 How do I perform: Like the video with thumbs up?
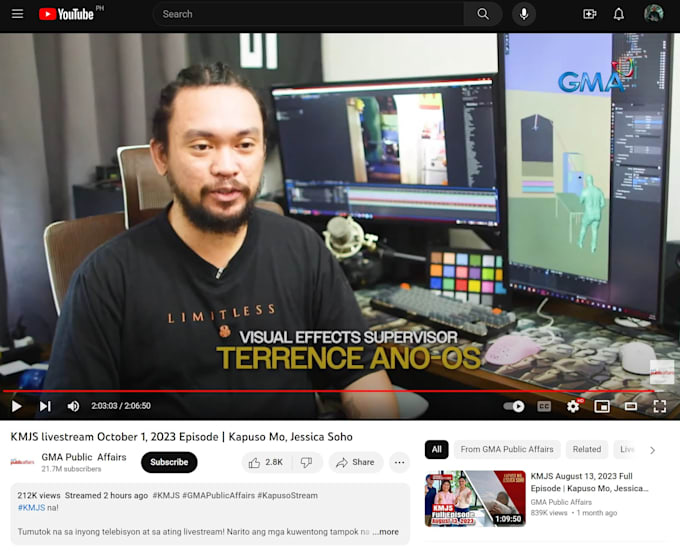click(x=266, y=463)
